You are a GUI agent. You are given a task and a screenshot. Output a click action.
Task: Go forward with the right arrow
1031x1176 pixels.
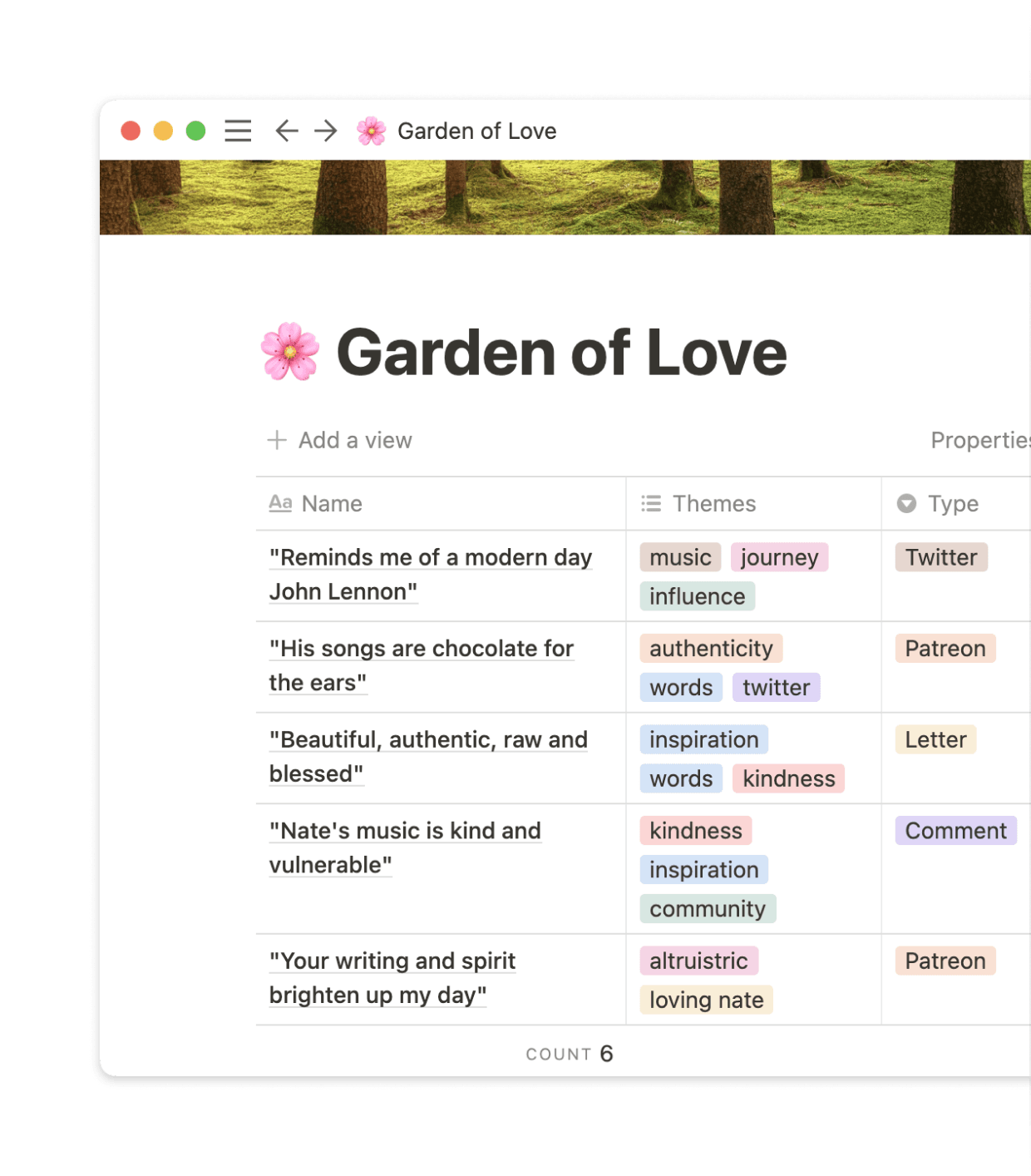pyautogui.click(x=325, y=131)
